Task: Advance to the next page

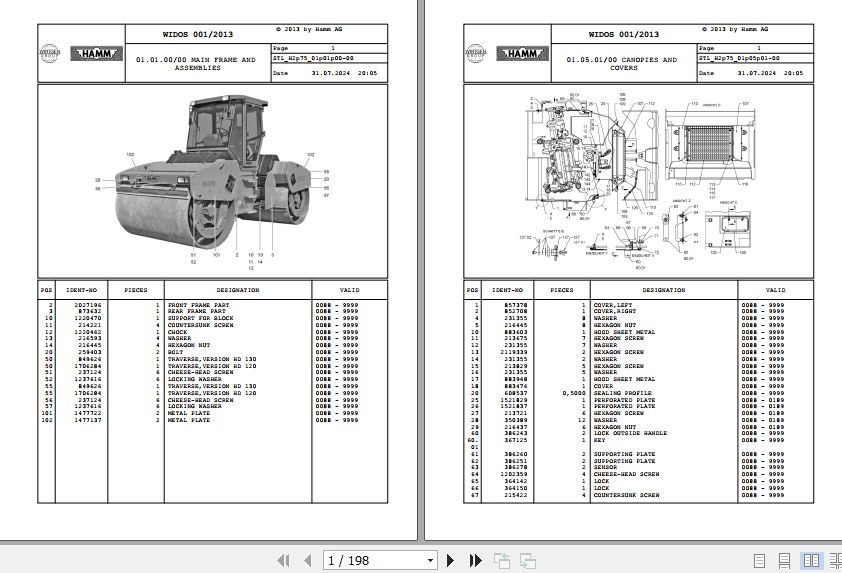Action: [x=451, y=561]
